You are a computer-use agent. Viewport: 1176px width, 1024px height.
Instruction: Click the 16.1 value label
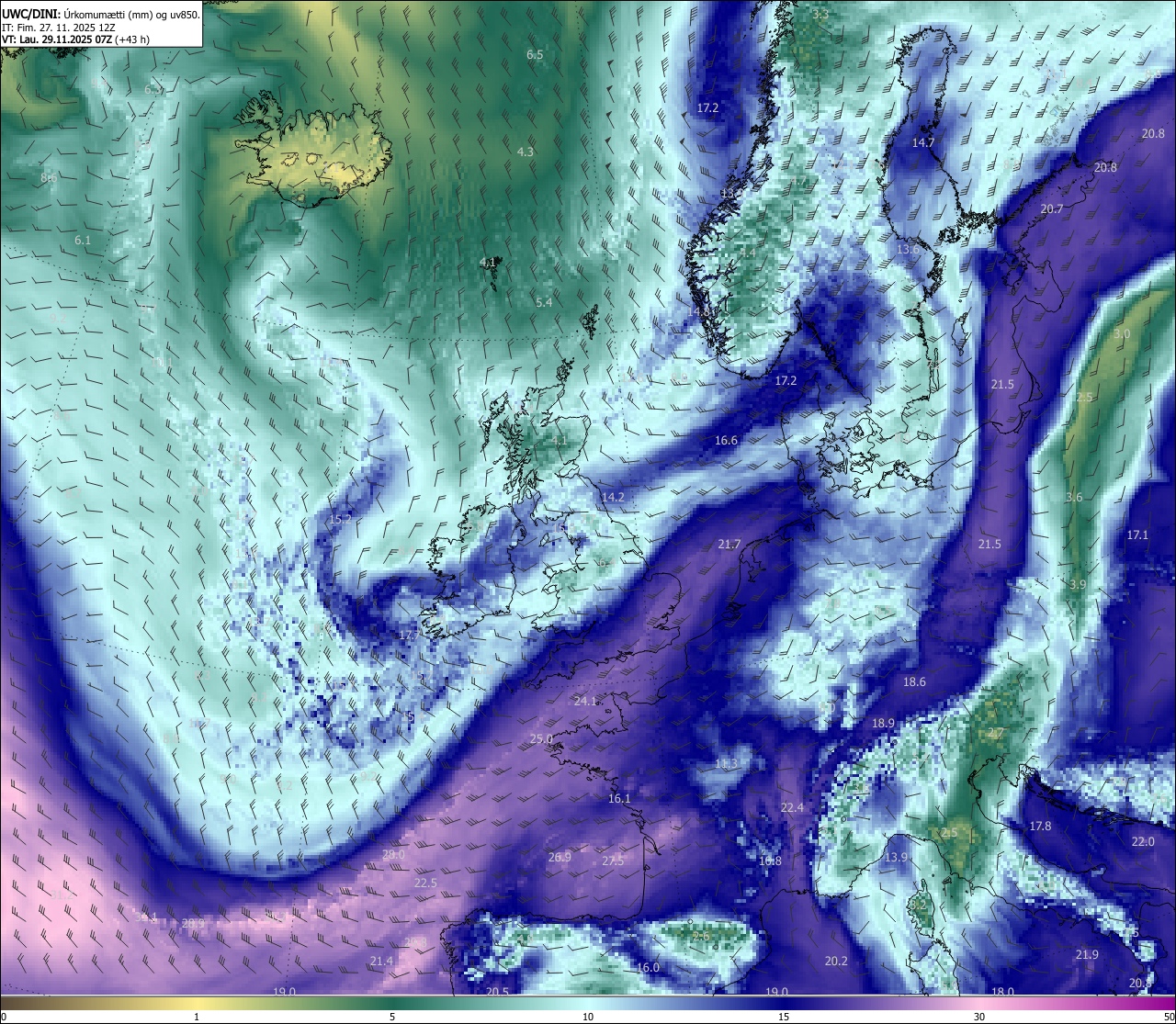(x=619, y=799)
